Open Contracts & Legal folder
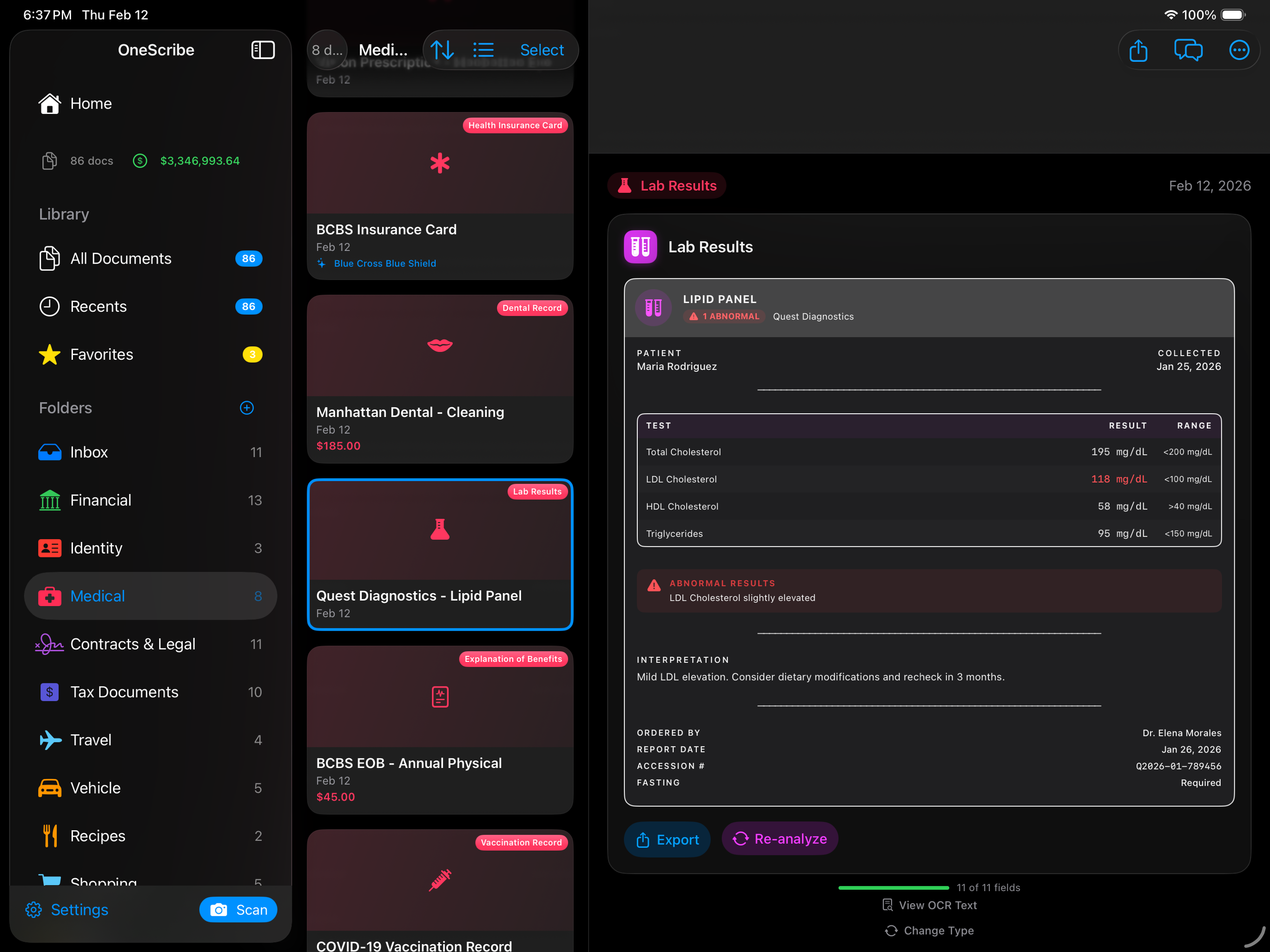1270x952 pixels. pos(151,644)
